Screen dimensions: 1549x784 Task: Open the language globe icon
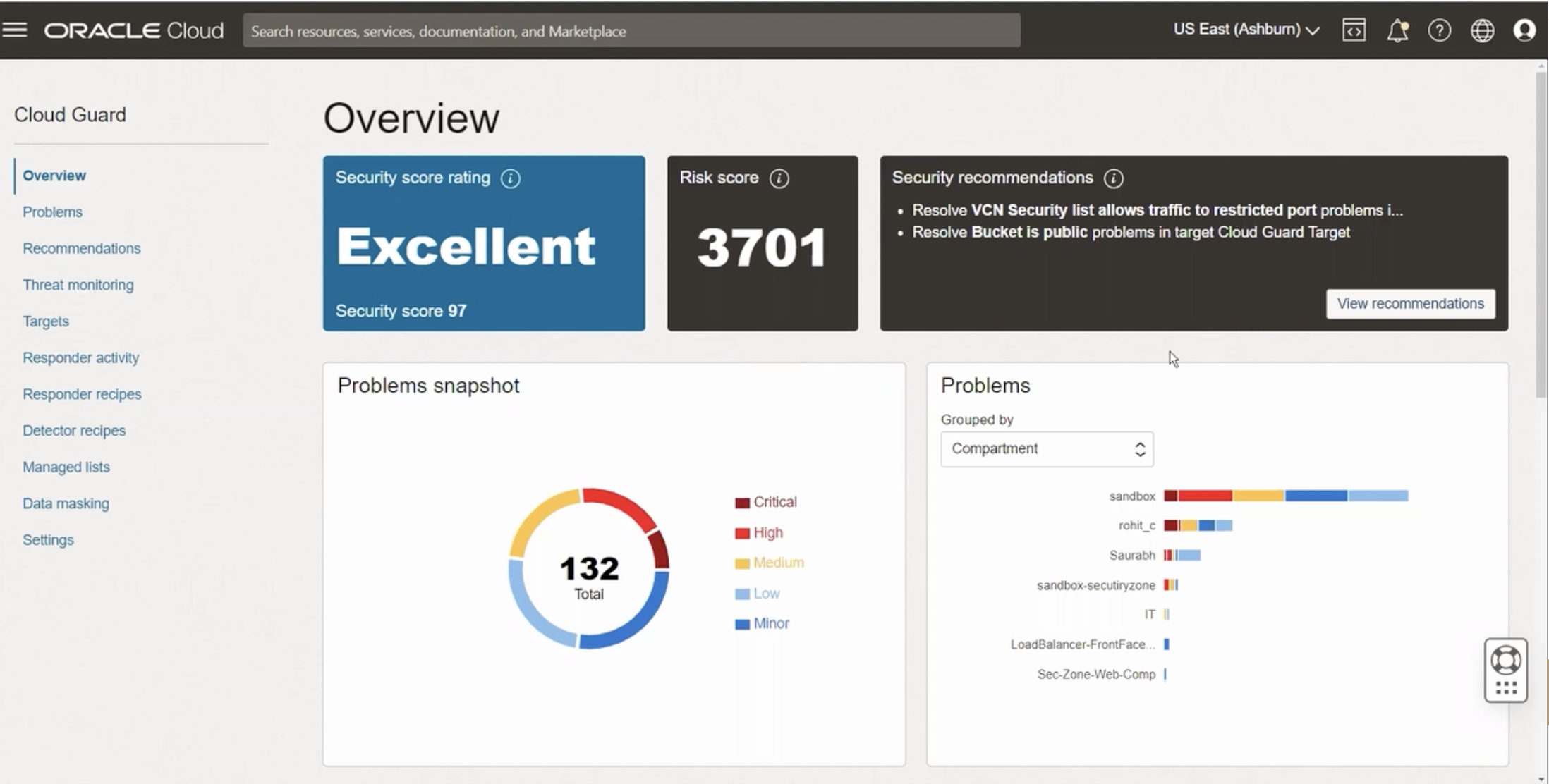coord(1482,30)
